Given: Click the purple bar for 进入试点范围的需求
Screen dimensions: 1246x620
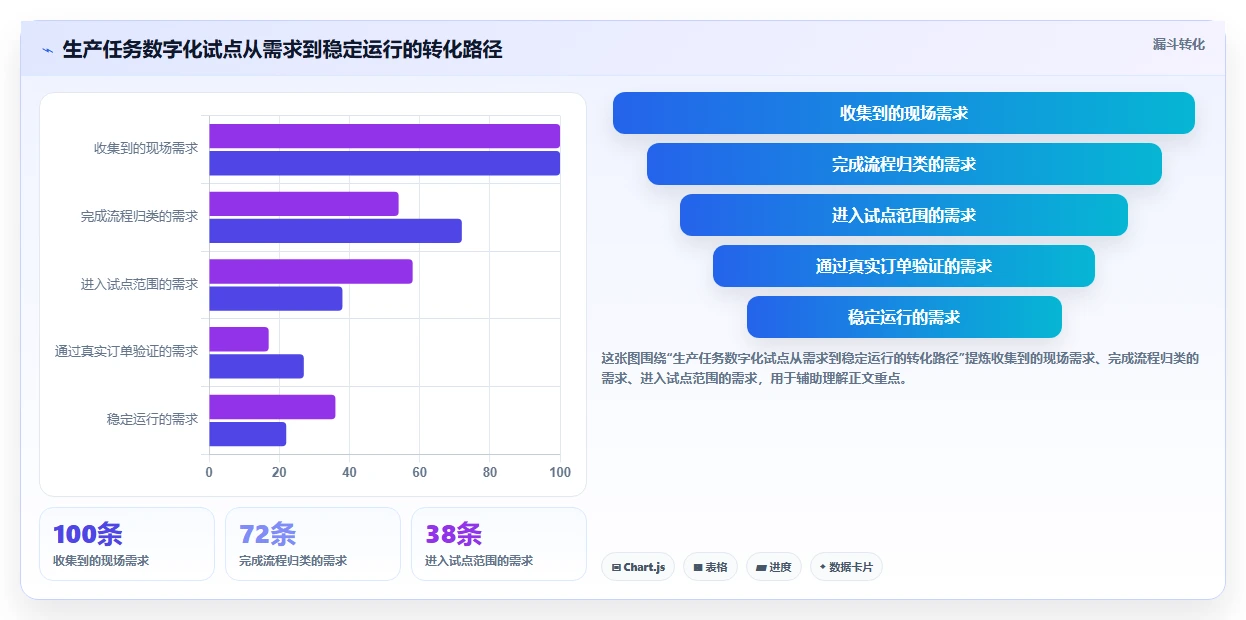Looking at the screenshot, I should click(311, 271).
